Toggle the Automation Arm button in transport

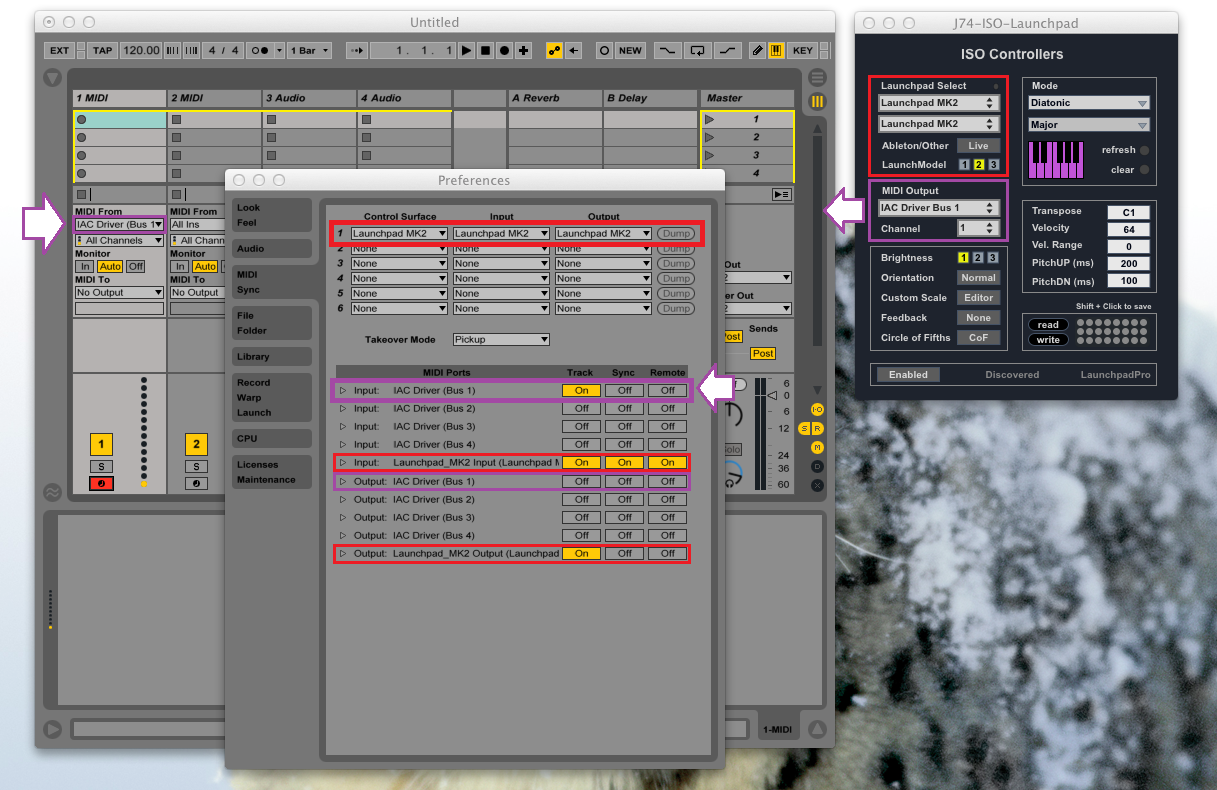(x=554, y=50)
